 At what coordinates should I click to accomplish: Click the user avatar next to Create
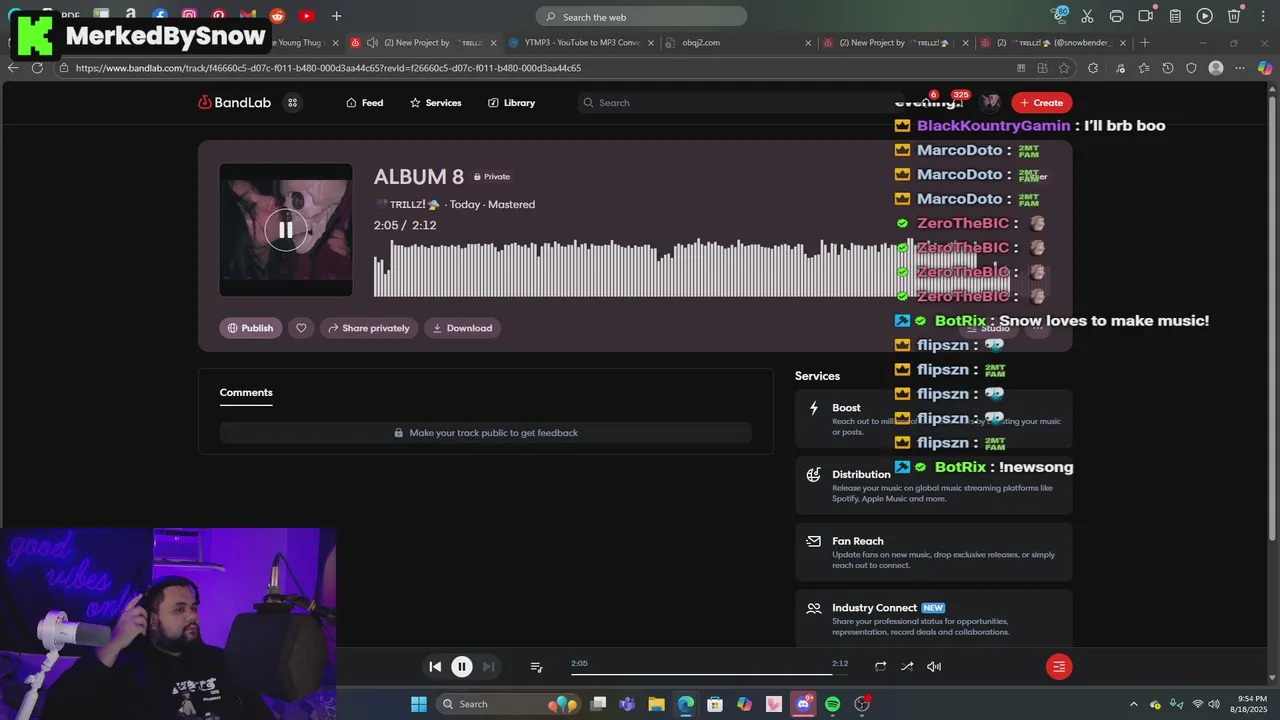pyautogui.click(x=990, y=103)
